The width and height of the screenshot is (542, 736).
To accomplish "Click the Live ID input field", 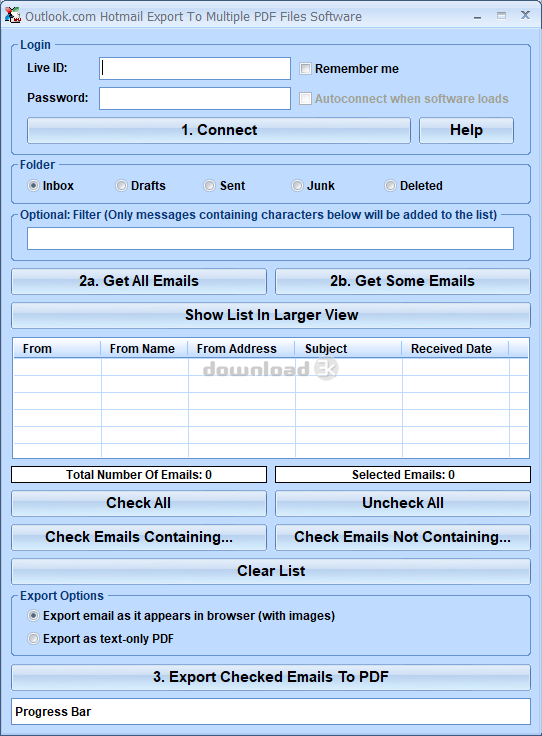I will click(195, 69).
